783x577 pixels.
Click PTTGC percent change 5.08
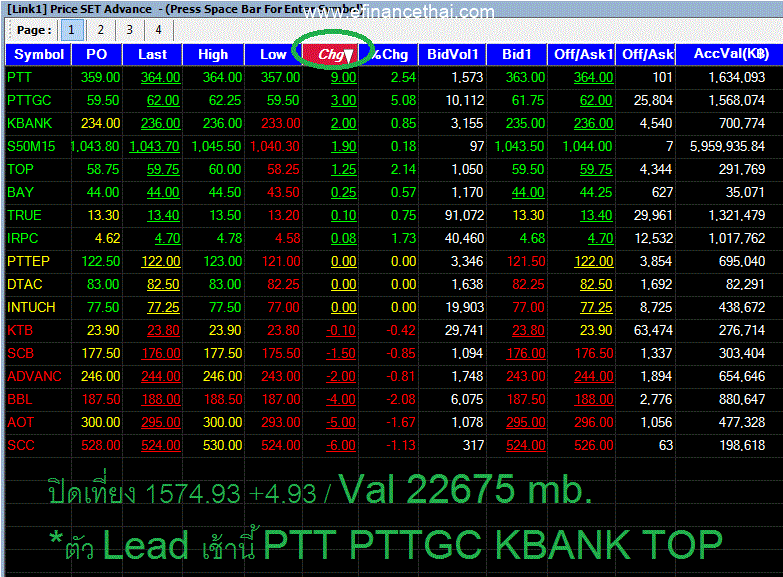pos(403,100)
